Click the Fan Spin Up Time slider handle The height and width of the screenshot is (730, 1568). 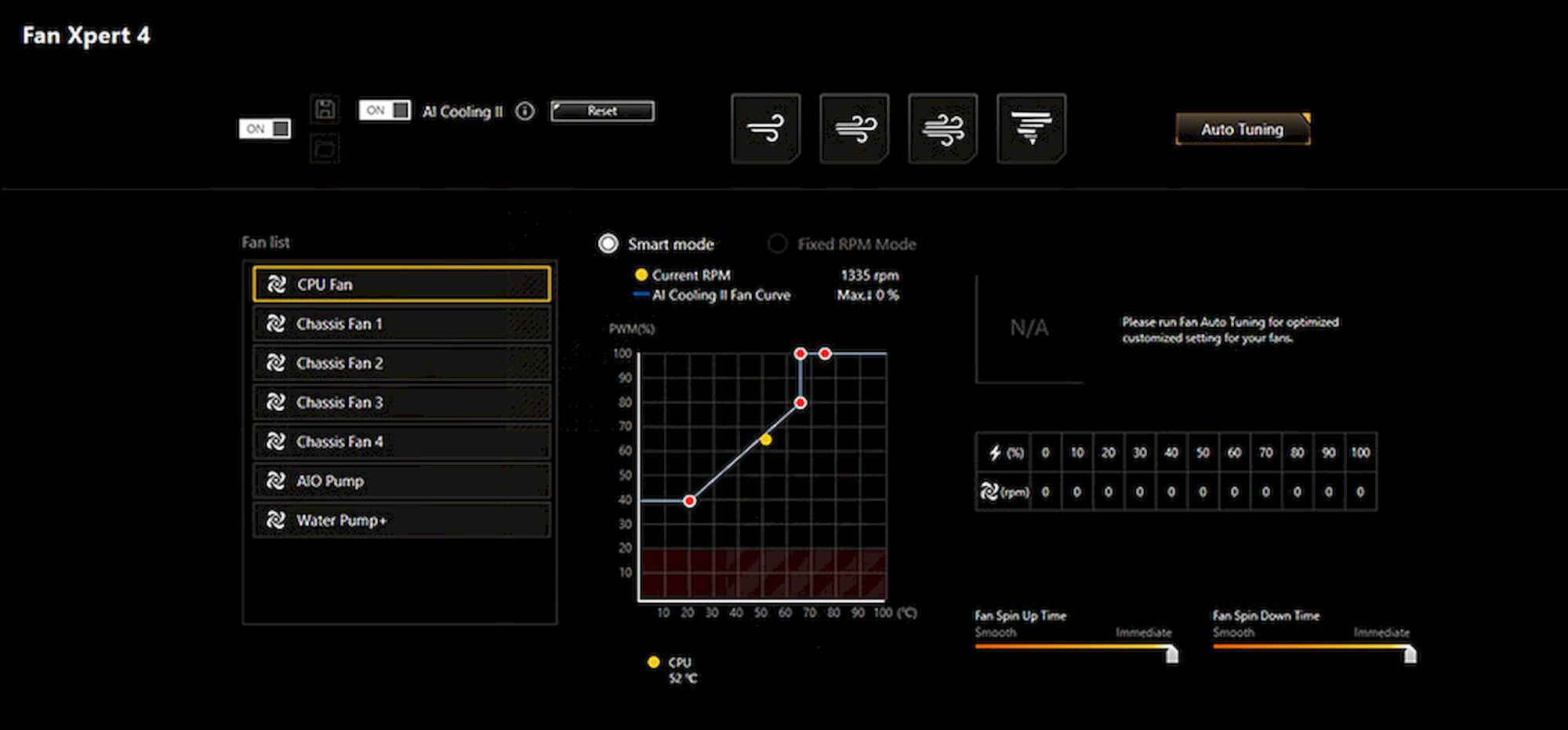pyautogui.click(x=1172, y=654)
